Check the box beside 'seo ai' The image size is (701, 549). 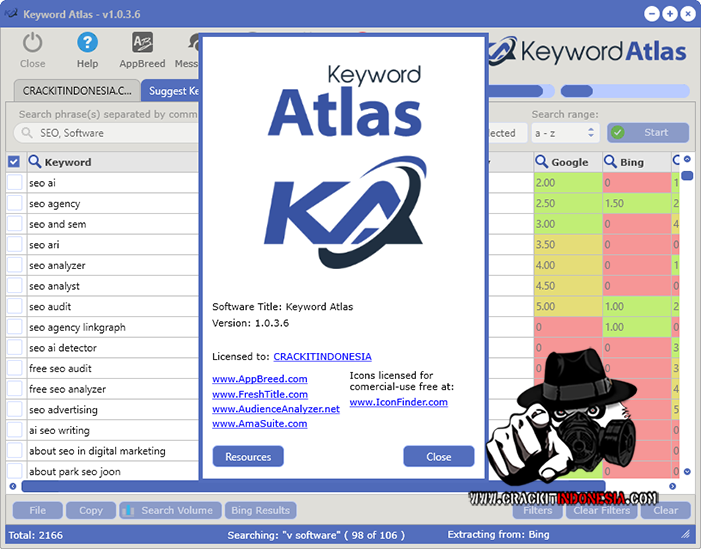point(14,183)
